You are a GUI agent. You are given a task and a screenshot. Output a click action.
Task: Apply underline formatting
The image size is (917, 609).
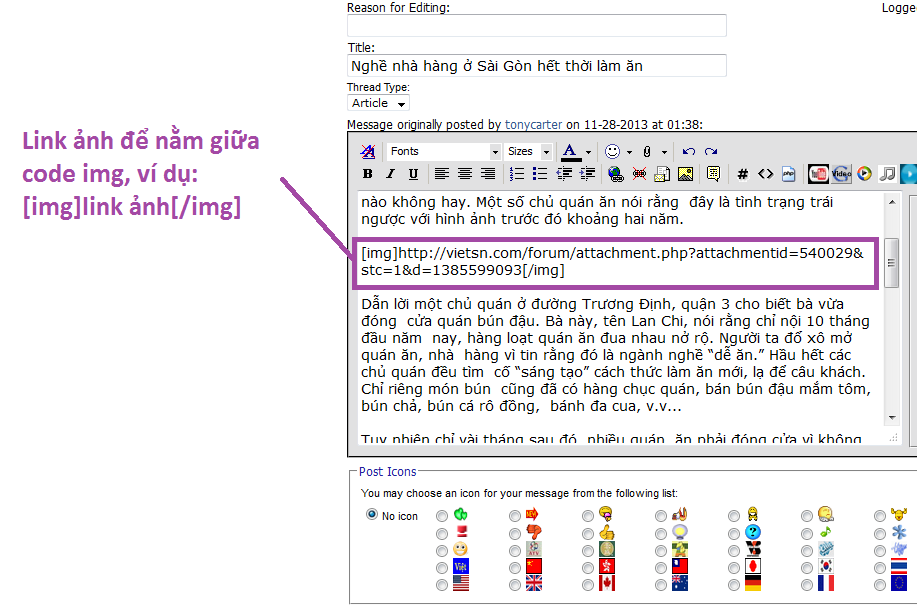pos(413,174)
